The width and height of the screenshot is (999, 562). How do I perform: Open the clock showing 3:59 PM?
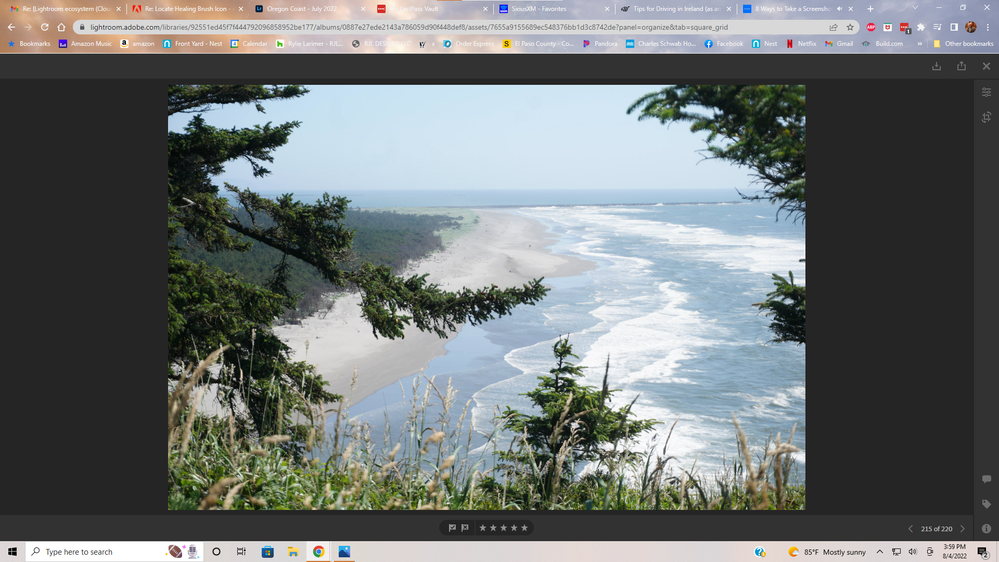[954, 552]
